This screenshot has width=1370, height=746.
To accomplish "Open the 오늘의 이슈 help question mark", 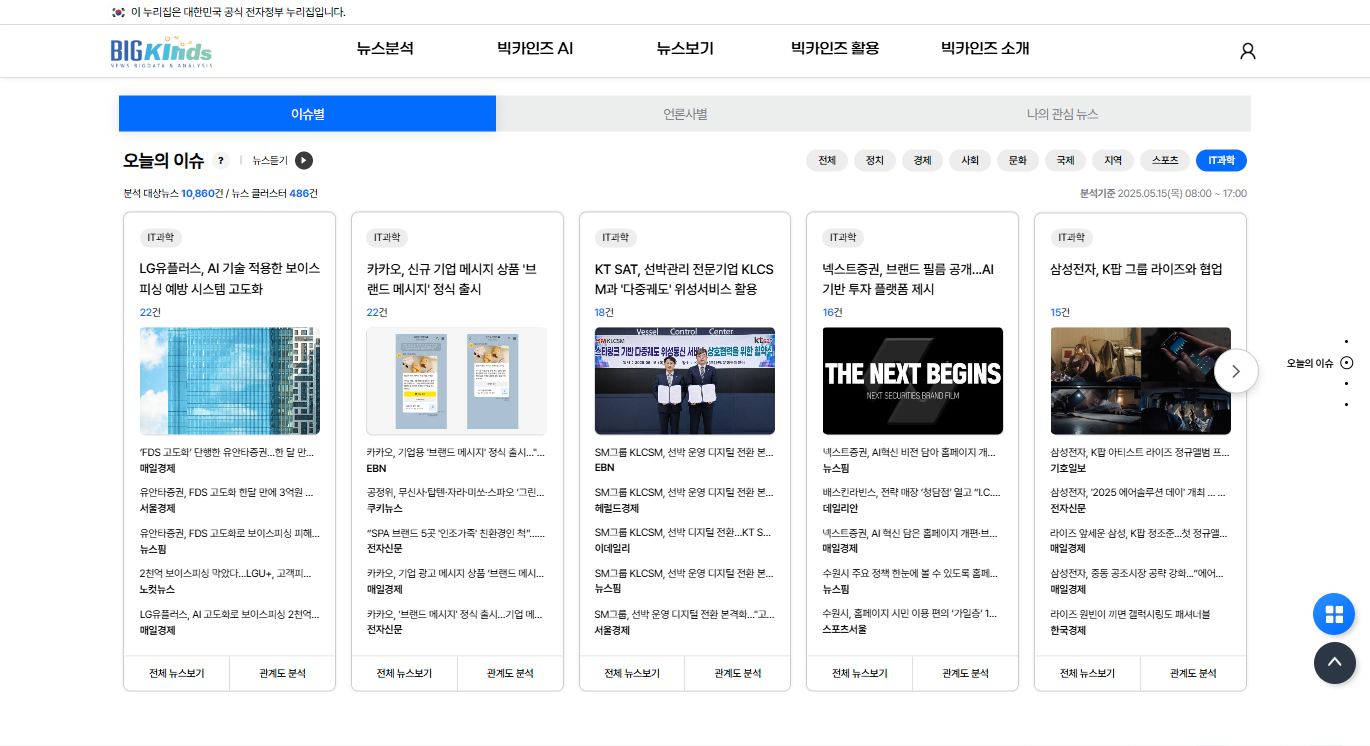I will (x=221, y=160).
